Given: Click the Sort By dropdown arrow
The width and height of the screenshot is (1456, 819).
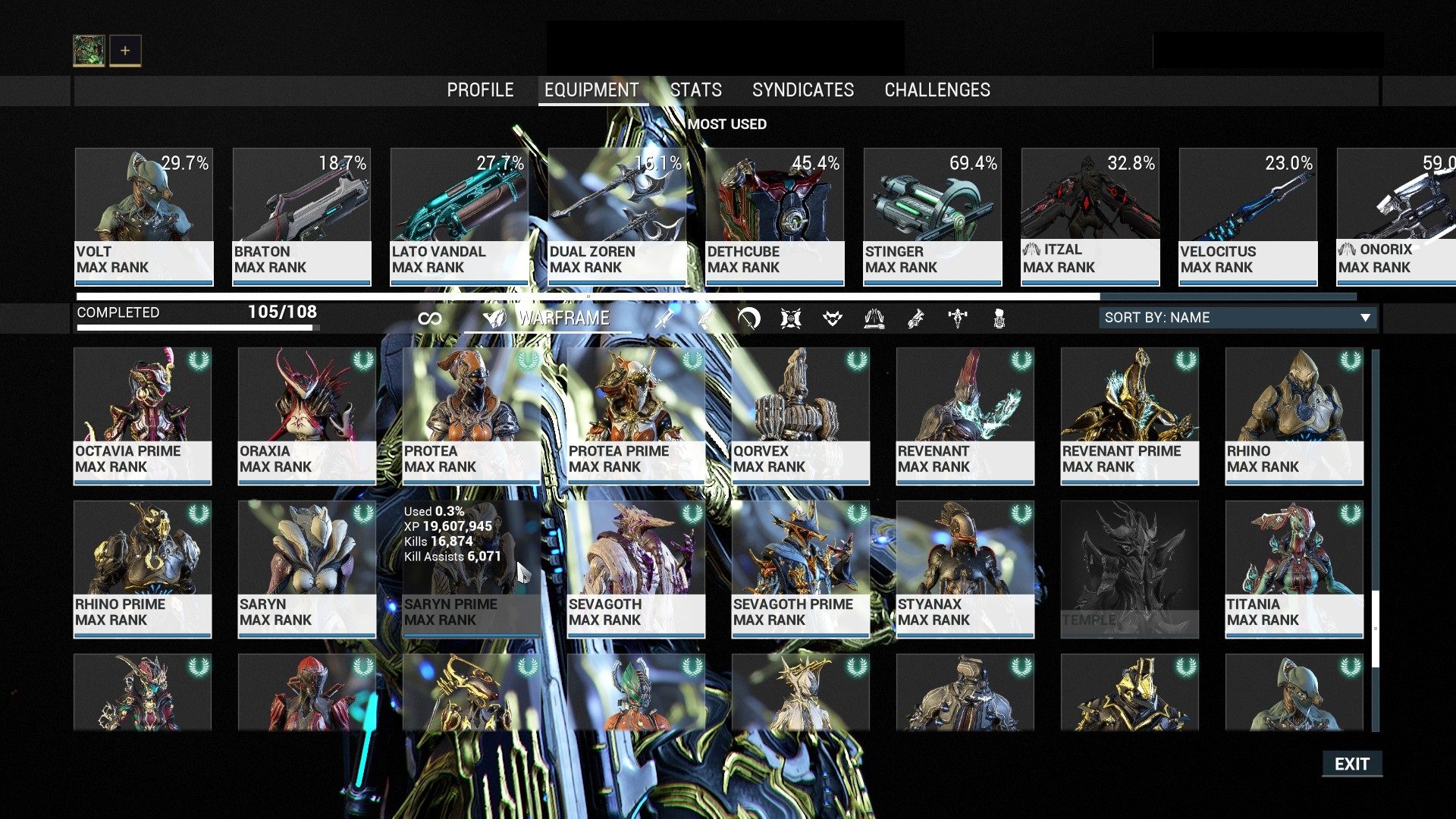Looking at the screenshot, I should pyautogui.click(x=1365, y=318).
